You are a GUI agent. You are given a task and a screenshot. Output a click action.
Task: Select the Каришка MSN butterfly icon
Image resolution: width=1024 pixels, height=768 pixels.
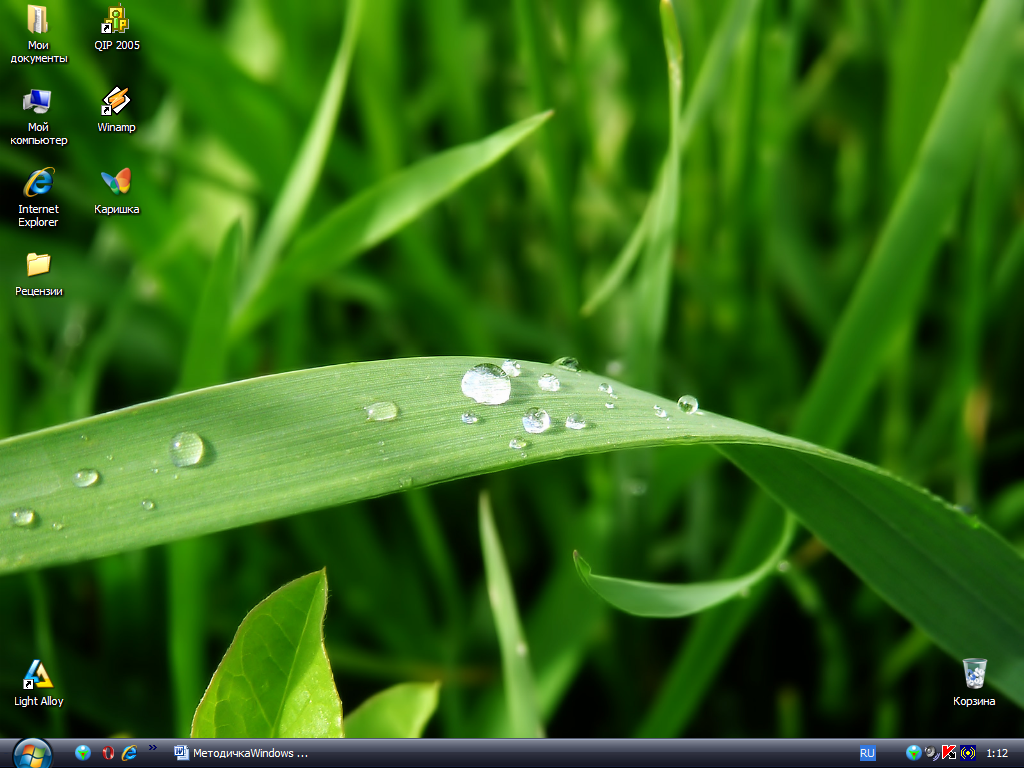click(x=116, y=192)
